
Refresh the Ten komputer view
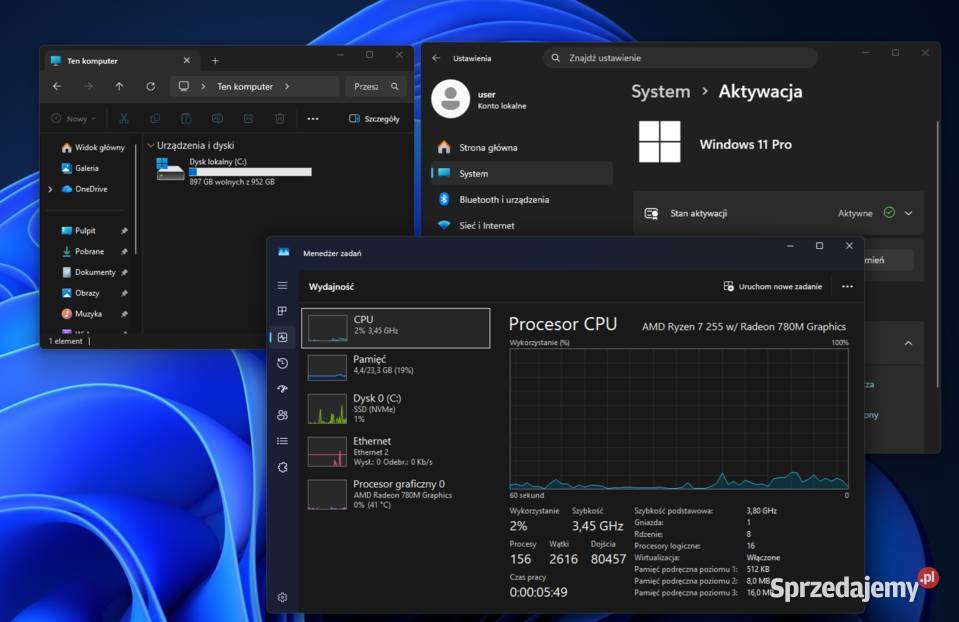click(x=150, y=87)
